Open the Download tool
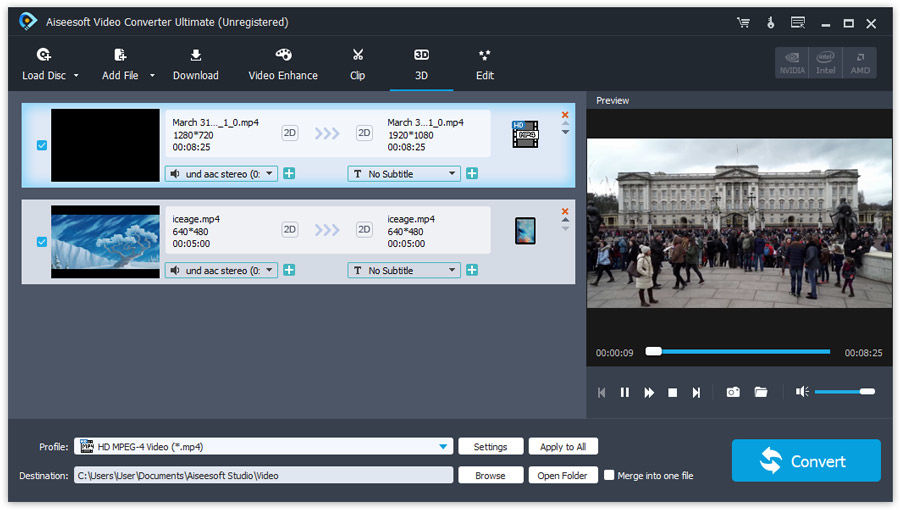 [196, 64]
